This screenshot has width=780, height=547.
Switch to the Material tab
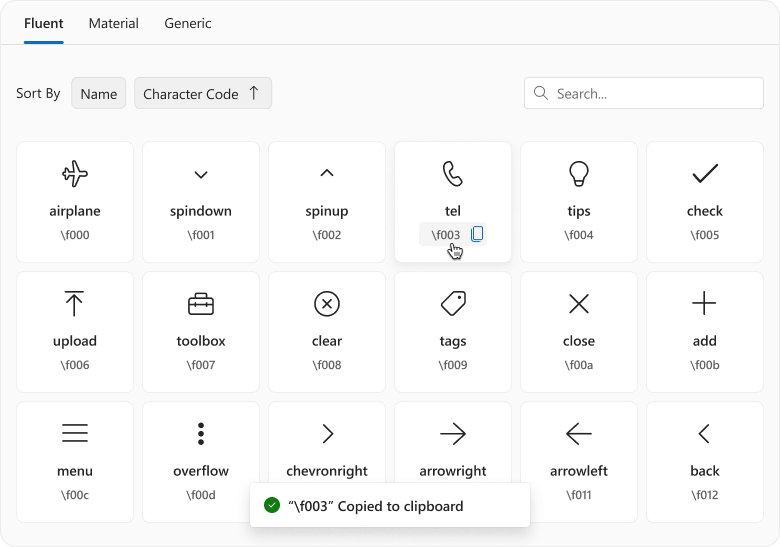(x=113, y=23)
